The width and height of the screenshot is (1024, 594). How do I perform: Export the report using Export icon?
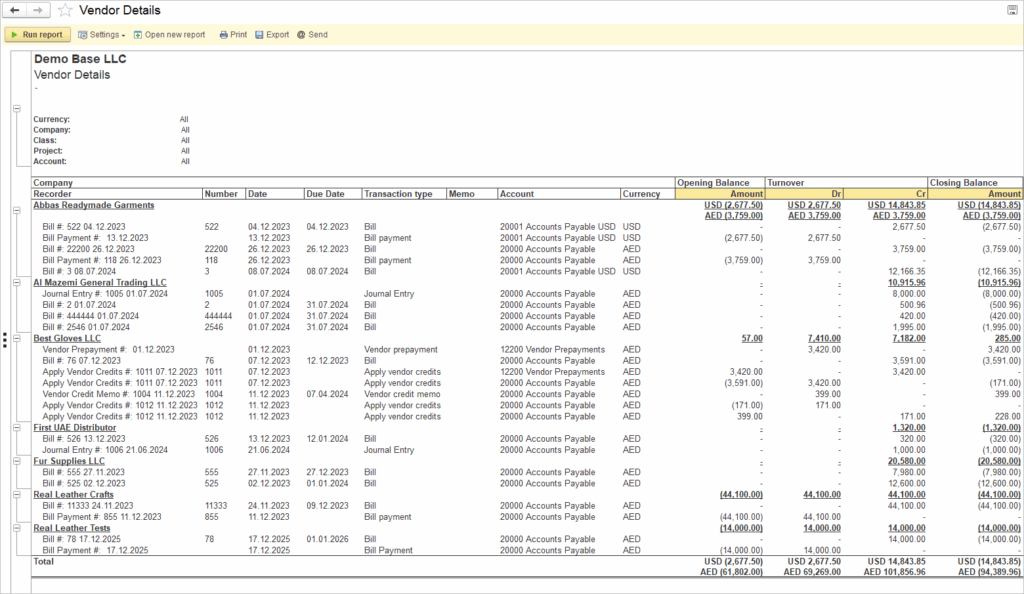[271, 35]
